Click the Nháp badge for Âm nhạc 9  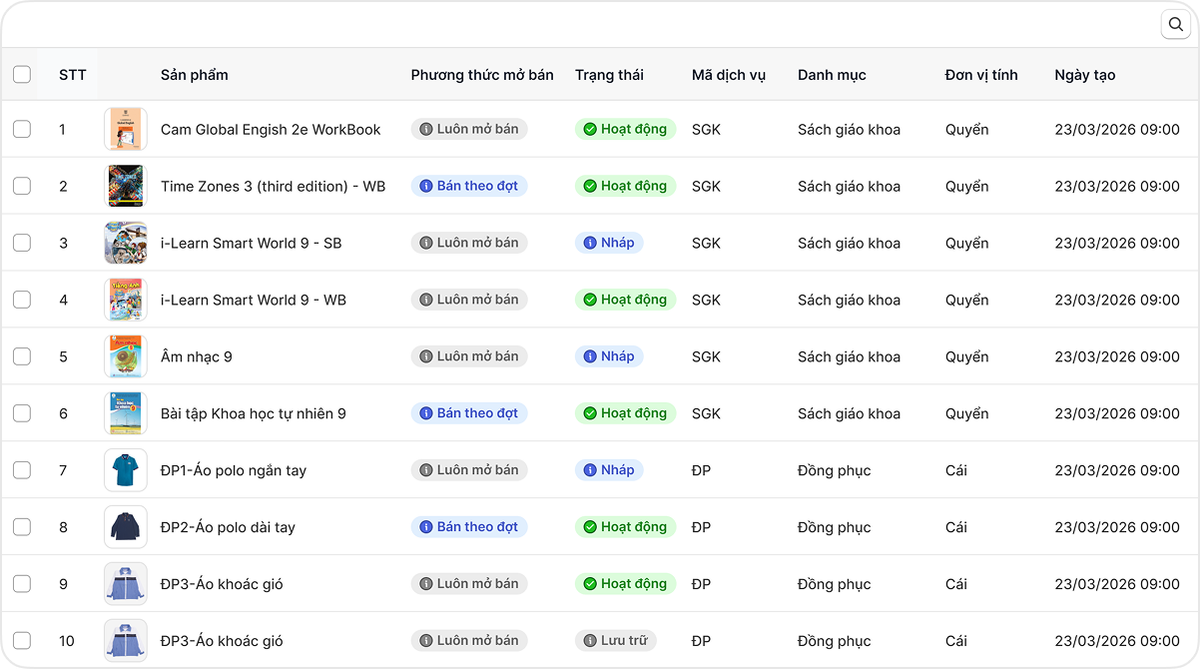point(609,357)
